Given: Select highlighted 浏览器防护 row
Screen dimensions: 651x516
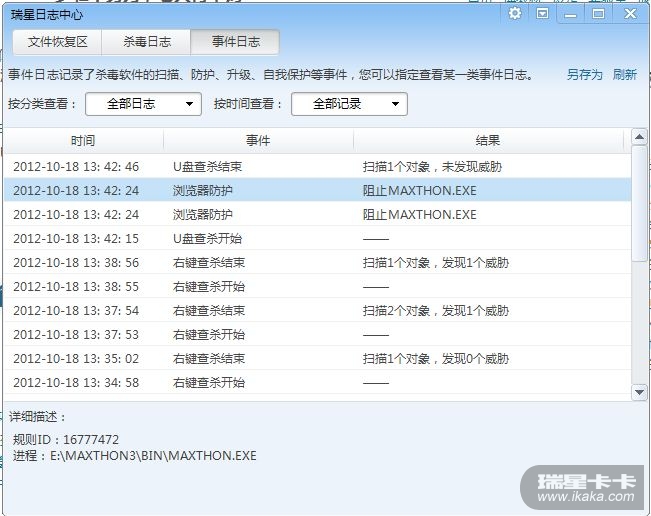Looking at the screenshot, I should [x=318, y=191].
